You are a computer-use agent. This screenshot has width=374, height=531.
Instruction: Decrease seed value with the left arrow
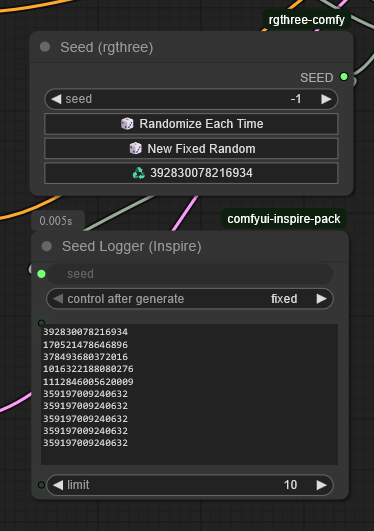pyautogui.click(x=56, y=99)
